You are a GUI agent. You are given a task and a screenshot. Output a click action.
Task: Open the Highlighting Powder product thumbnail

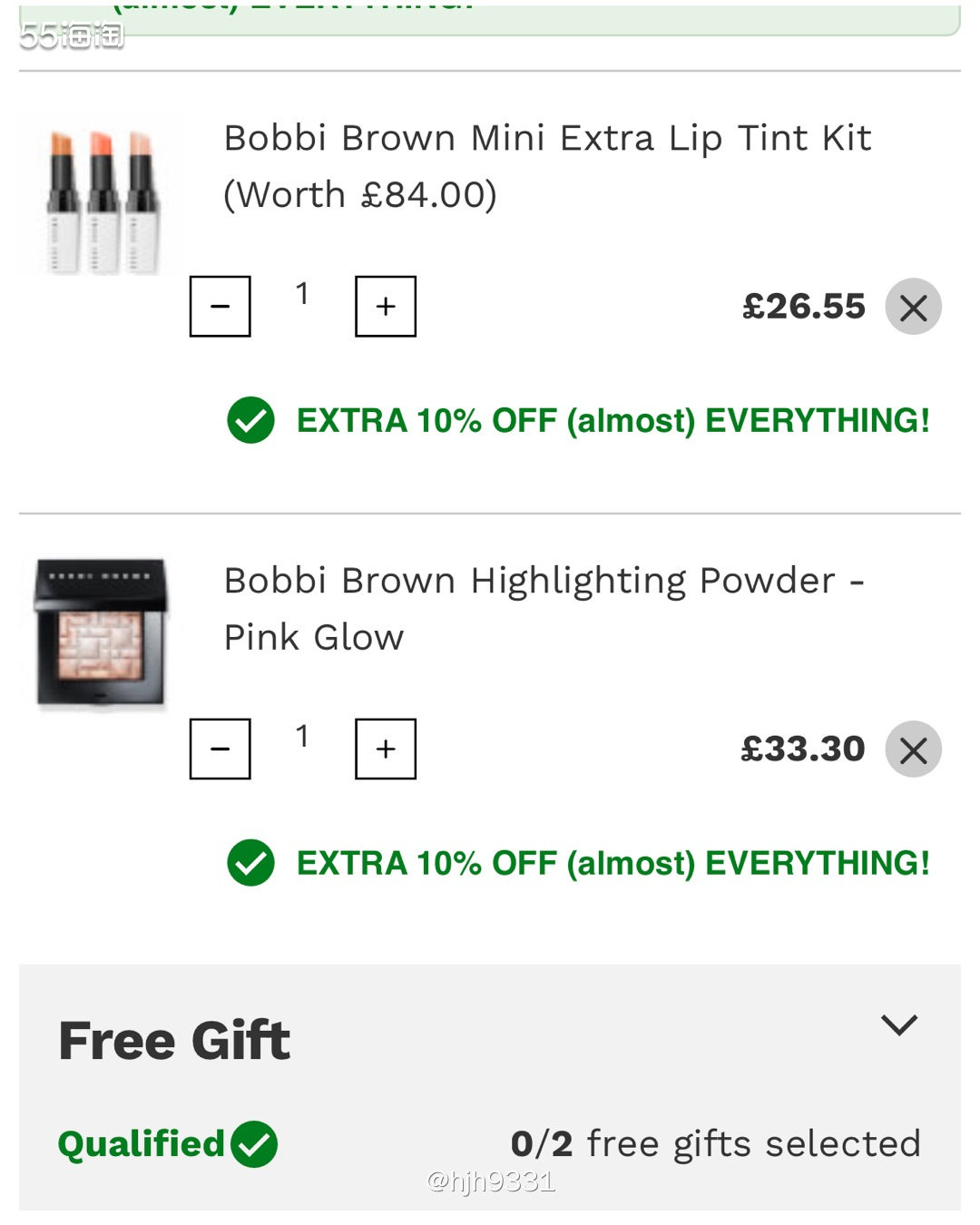pos(102,632)
